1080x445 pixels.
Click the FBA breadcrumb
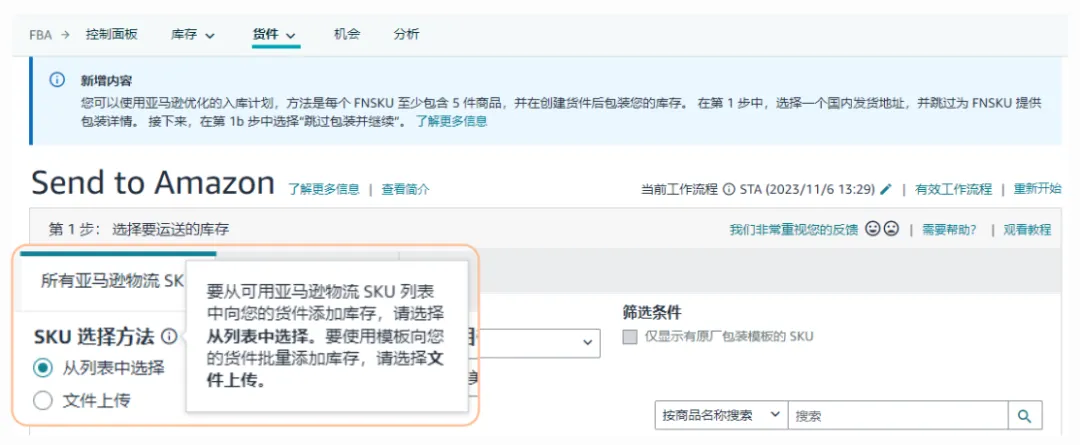point(41,34)
